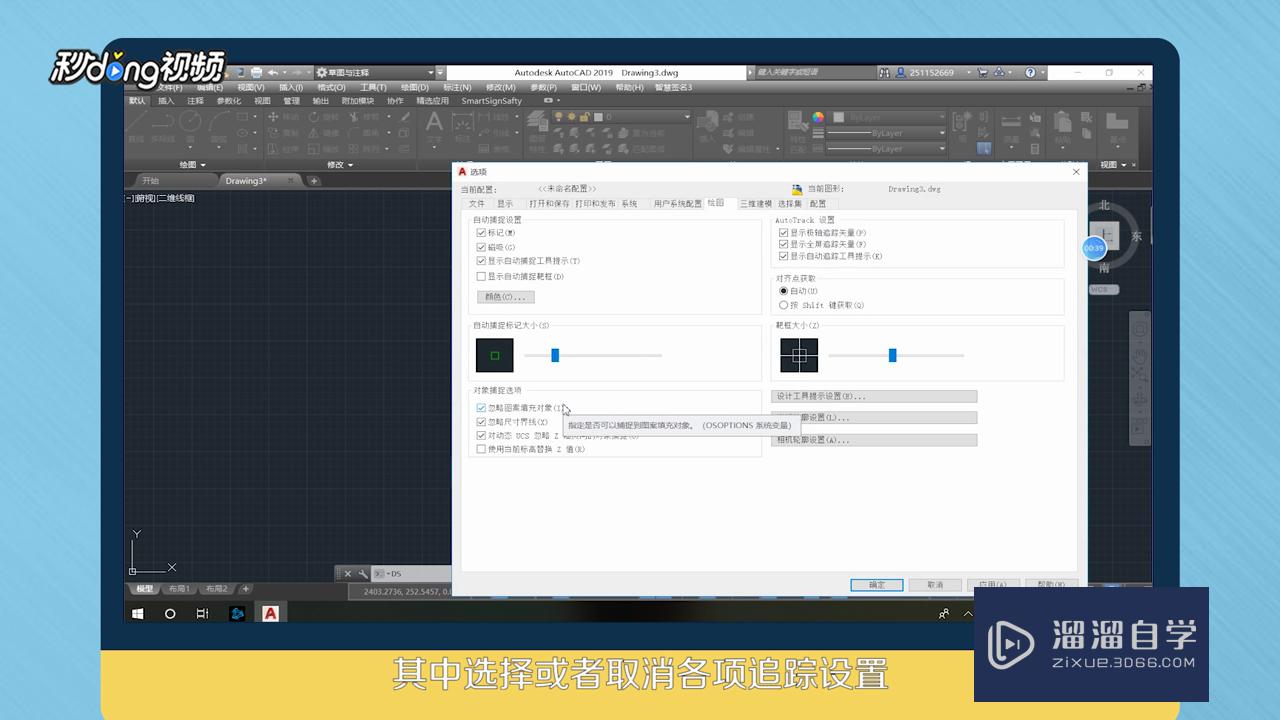Image resolution: width=1280 pixels, height=720 pixels.
Task: Enable 显示自动捕捉靶框(D) checkbox
Action: 482,276
